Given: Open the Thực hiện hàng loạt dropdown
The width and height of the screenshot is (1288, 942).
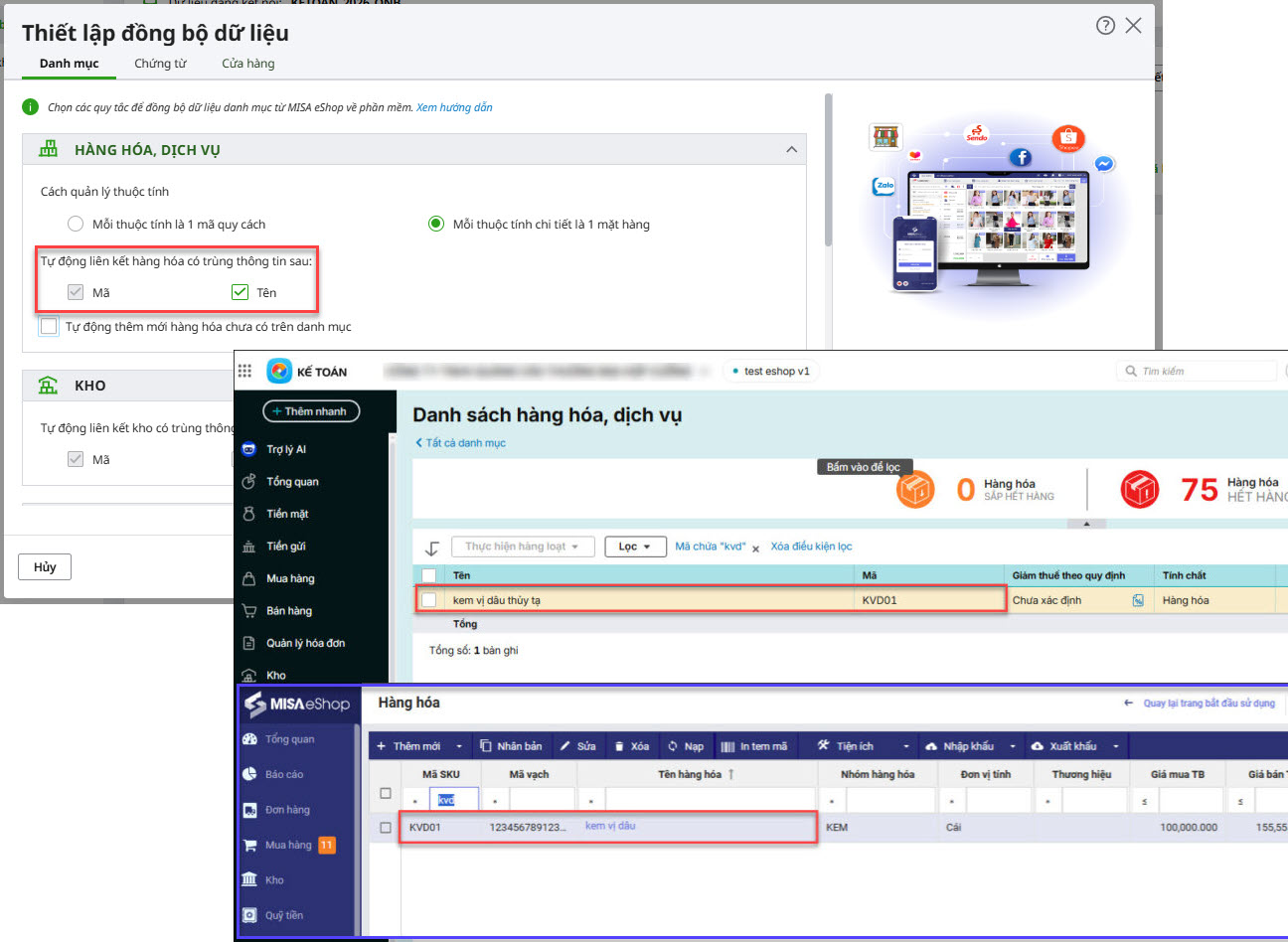Looking at the screenshot, I should (x=523, y=547).
